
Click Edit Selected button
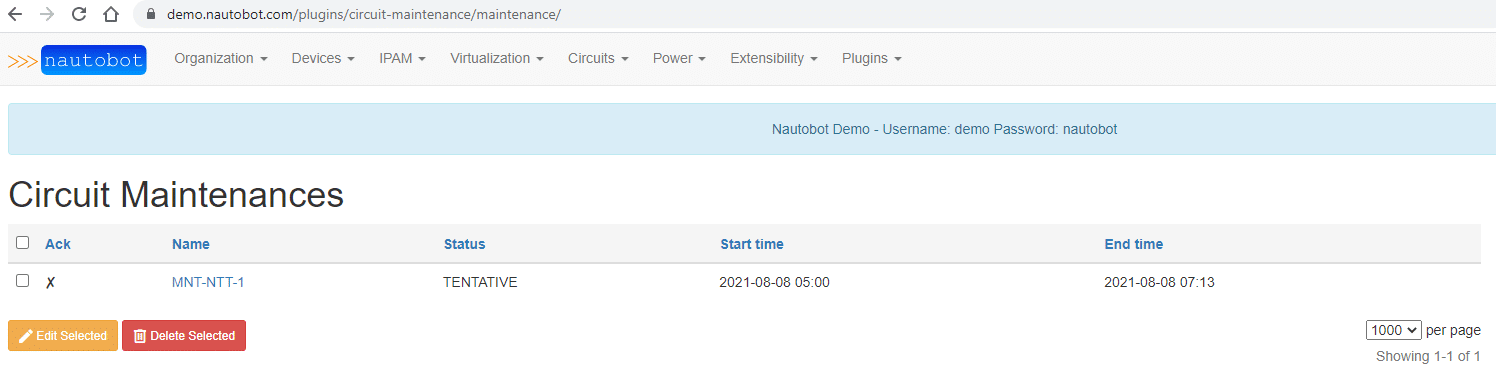(x=63, y=336)
